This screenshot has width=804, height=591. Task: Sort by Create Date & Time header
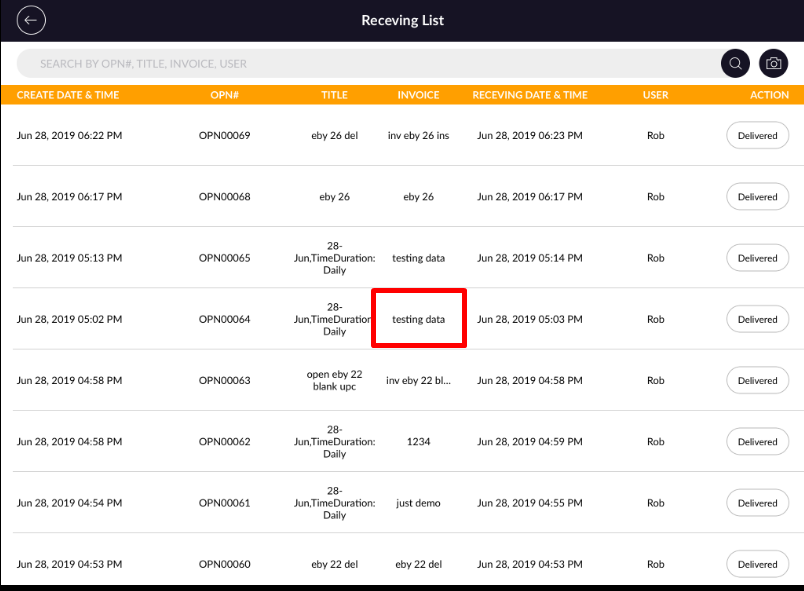pyautogui.click(x=68, y=95)
